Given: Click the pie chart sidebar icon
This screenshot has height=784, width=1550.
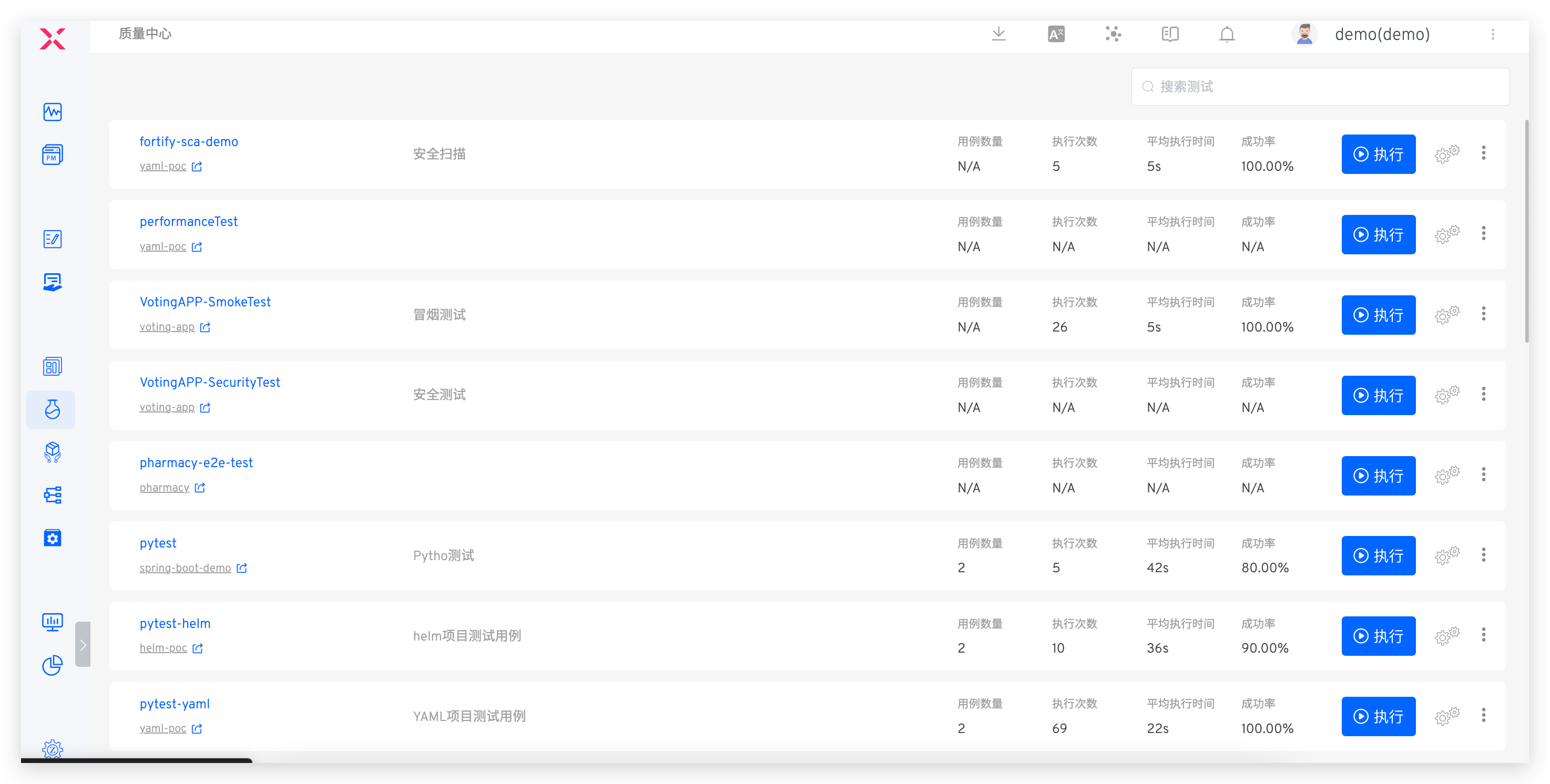Looking at the screenshot, I should pyautogui.click(x=53, y=665).
